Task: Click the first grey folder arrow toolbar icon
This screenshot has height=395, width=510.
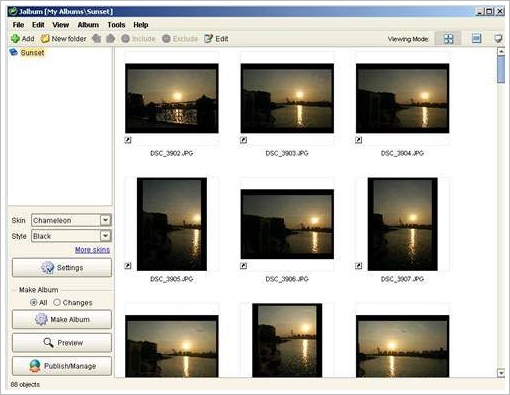Action: [97, 39]
